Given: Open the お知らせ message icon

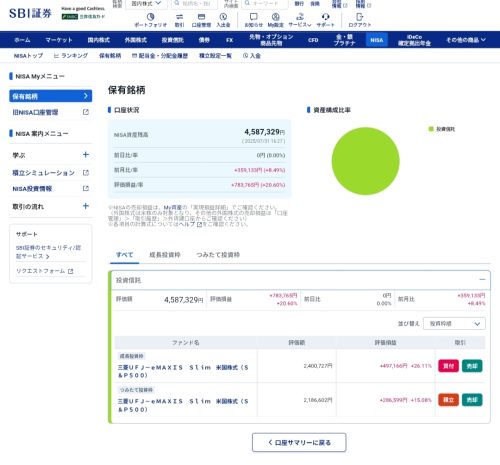Looking at the screenshot, I should pyautogui.click(x=254, y=17).
